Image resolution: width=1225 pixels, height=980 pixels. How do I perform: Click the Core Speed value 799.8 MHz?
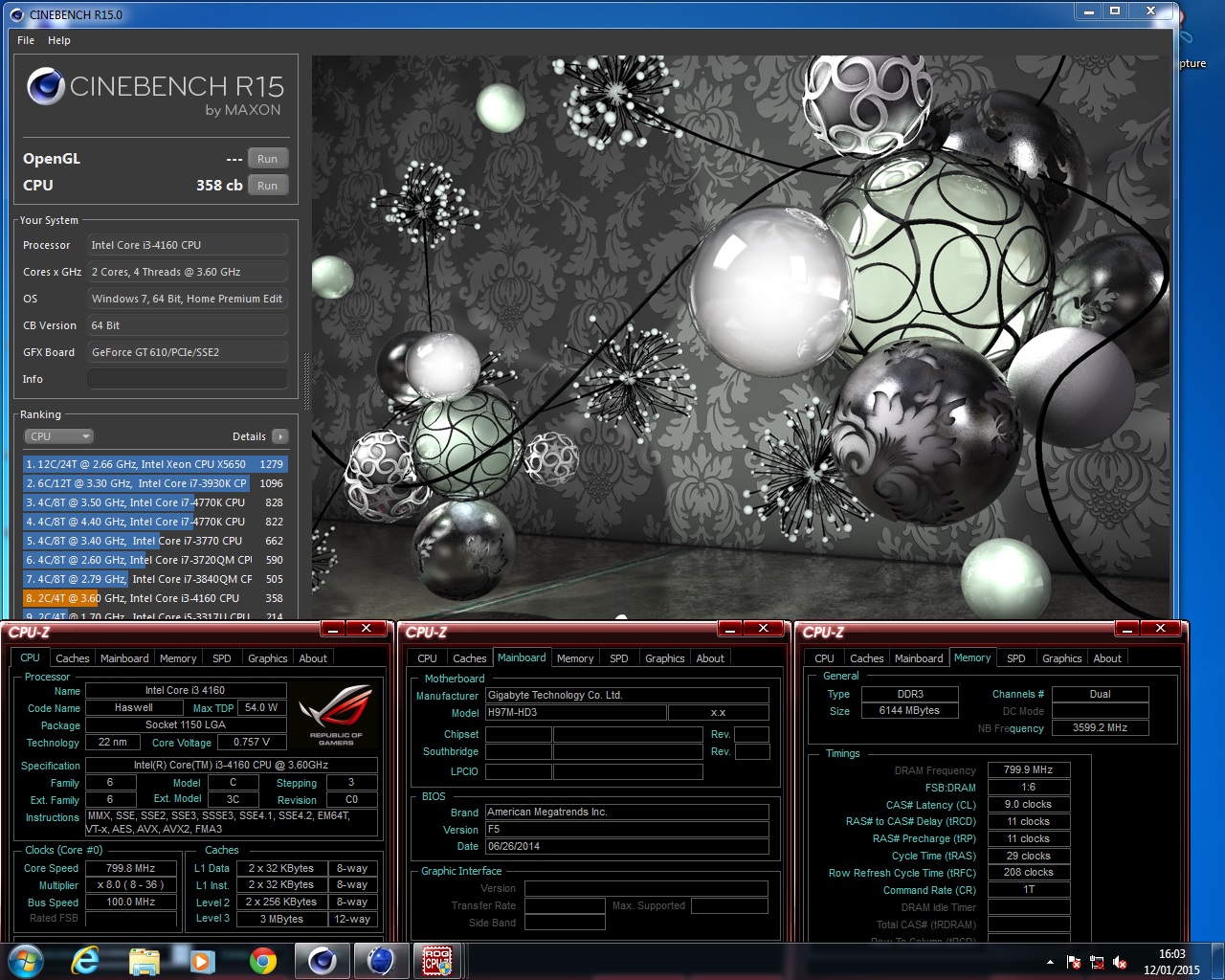[x=131, y=868]
